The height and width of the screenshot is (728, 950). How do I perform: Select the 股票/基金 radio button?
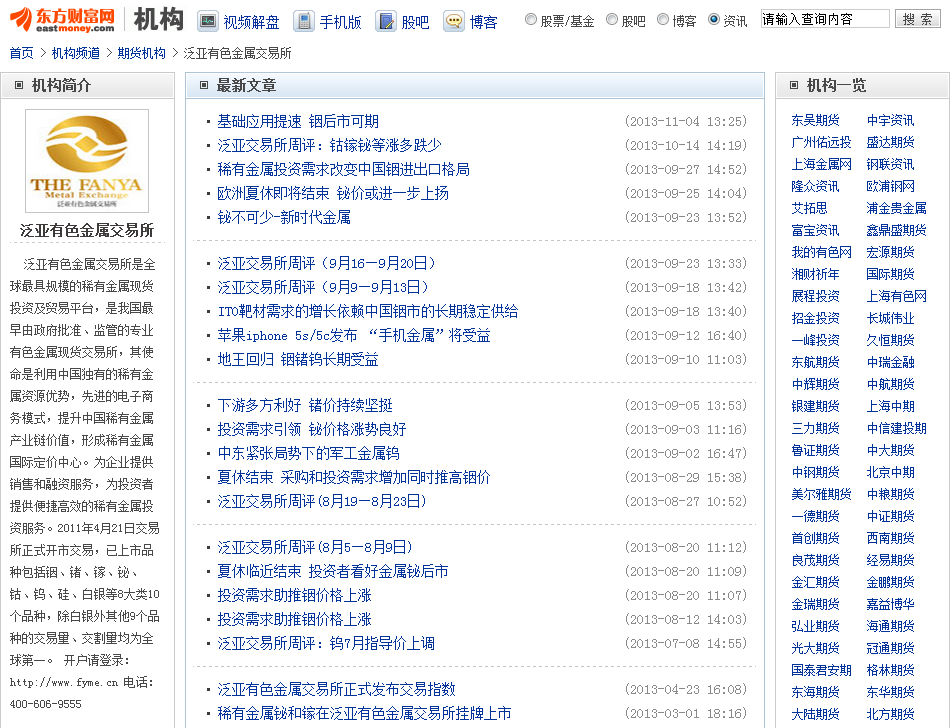point(531,19)
